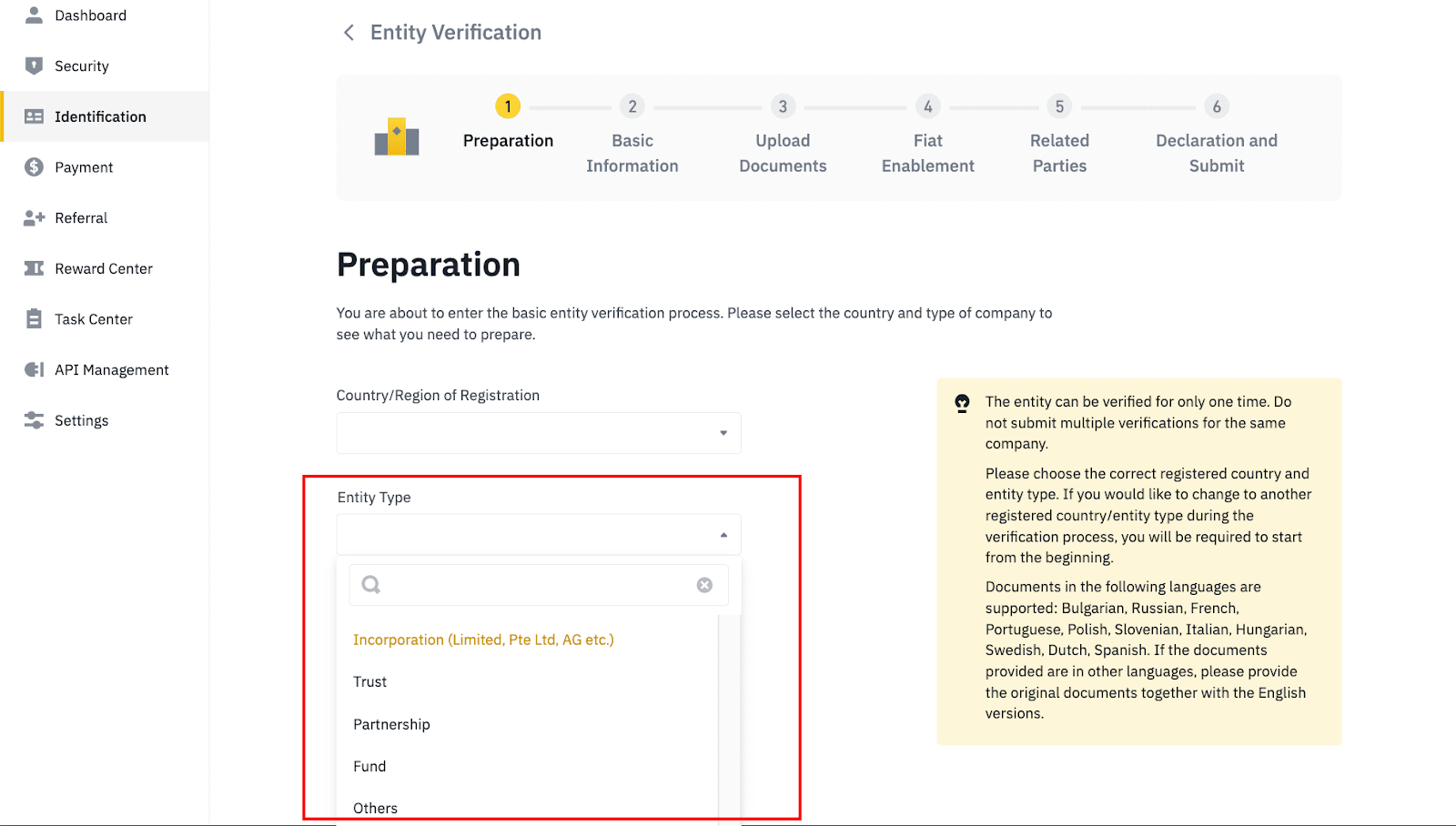Go back using the Entity Verification arrow
1456x826 pixels.
[x=349, y=33]
